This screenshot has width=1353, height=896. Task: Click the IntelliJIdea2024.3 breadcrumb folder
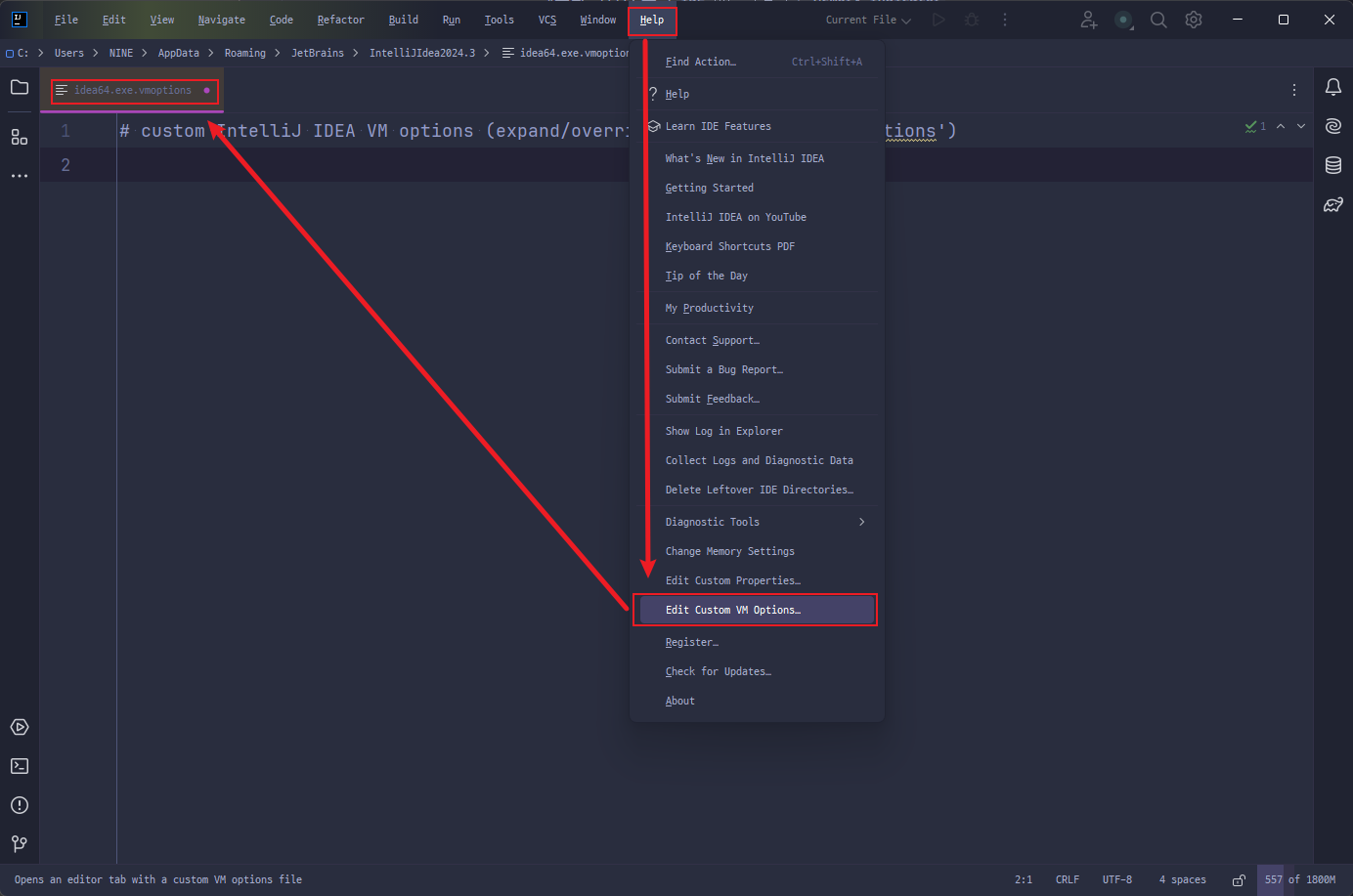pos(421,53)
